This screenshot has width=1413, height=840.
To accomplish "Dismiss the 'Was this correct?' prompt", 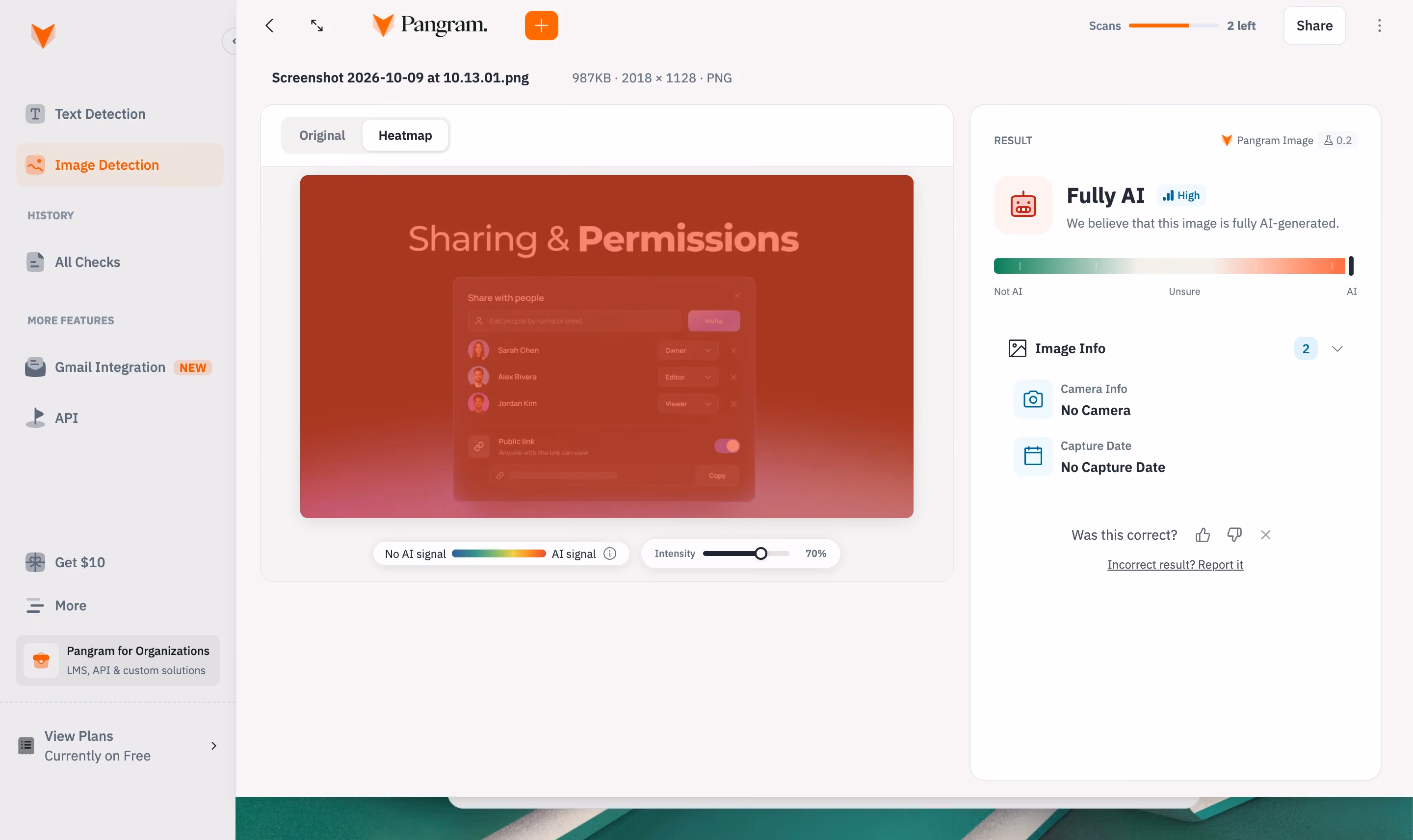I will pos(1265,535).
